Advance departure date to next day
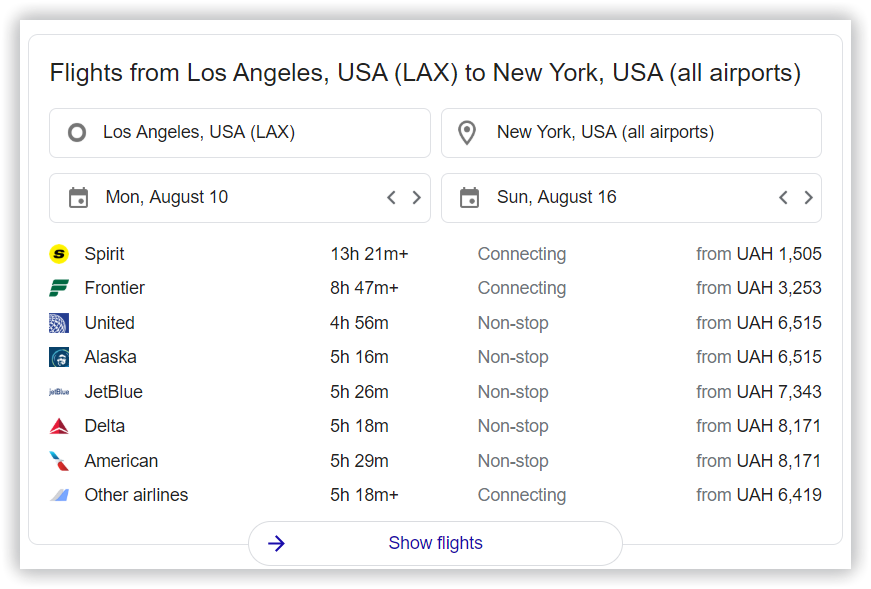Screen dimensions: 871x589 [417, 198]
